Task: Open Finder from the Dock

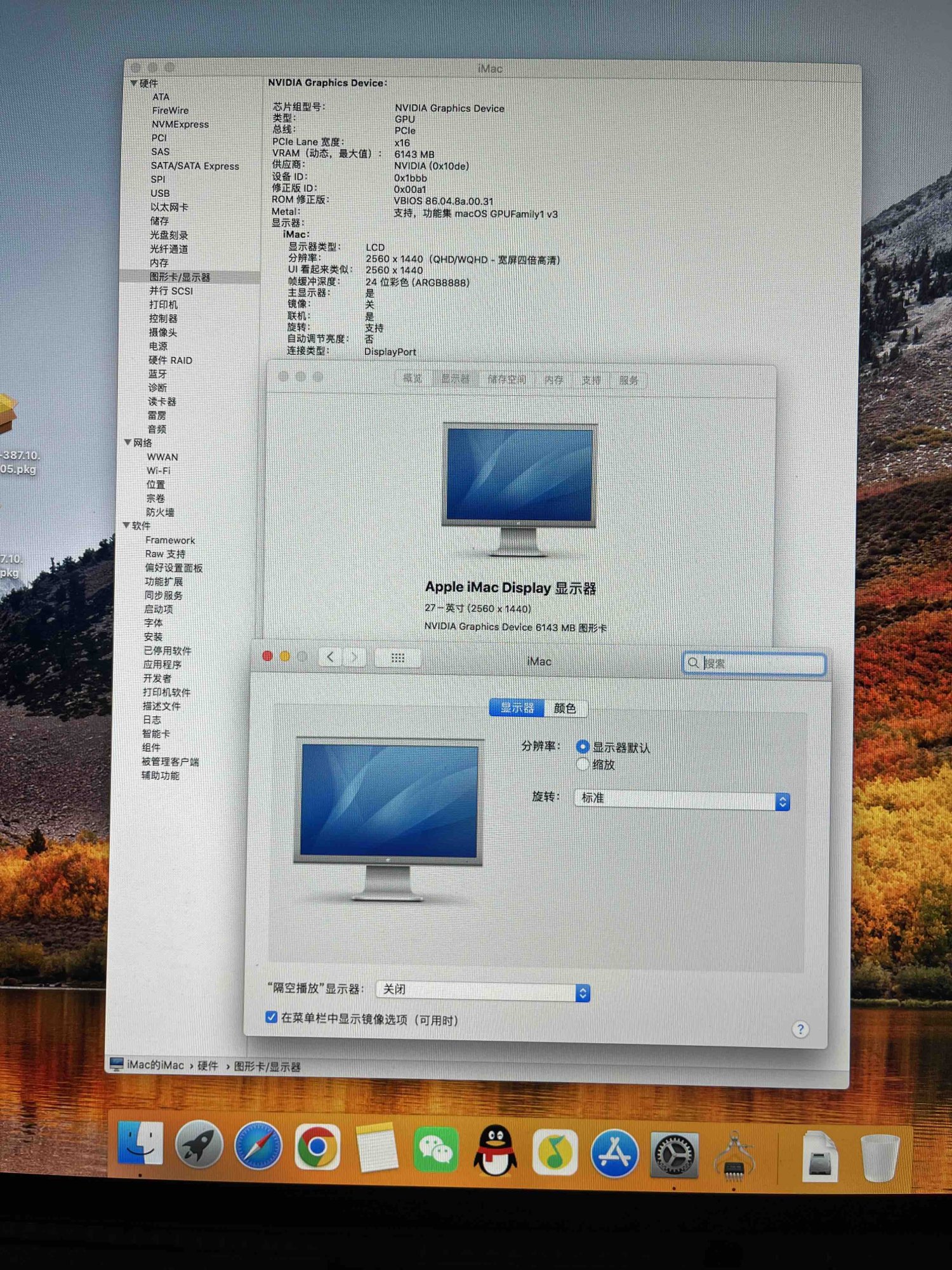Action: click(140, 1144)
